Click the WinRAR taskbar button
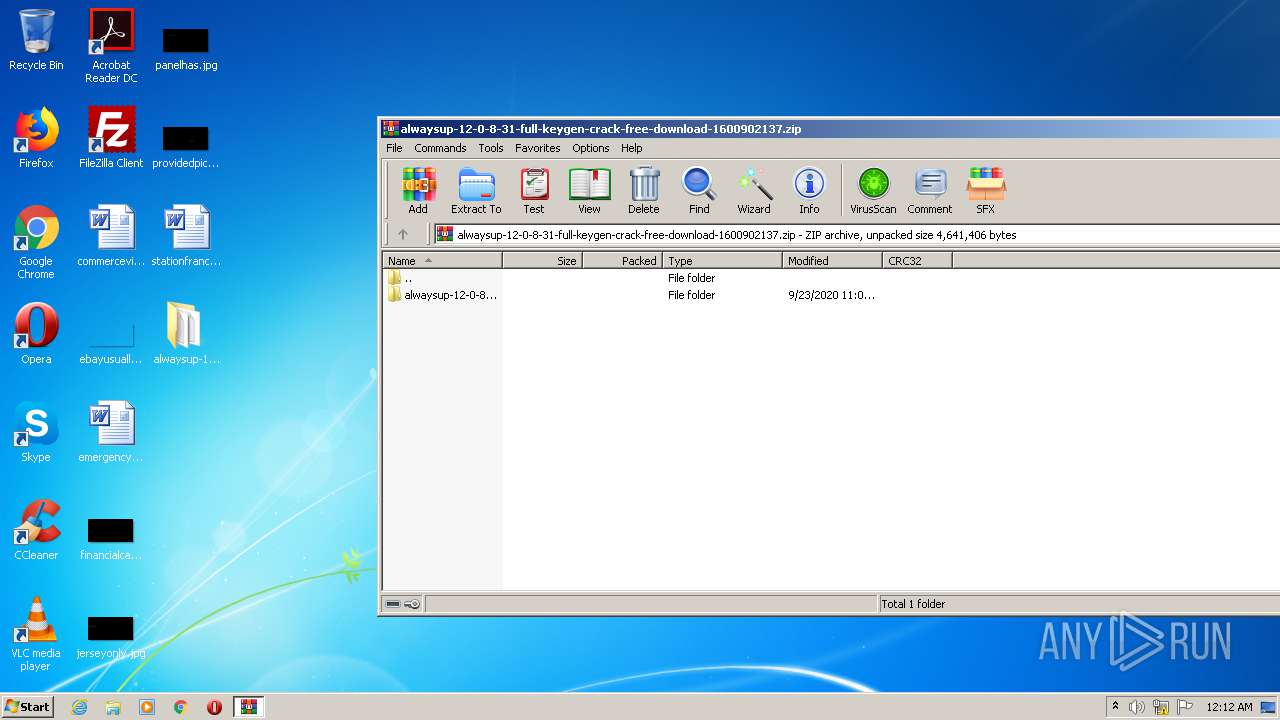 pyautogui.click(x=249, y=707)
